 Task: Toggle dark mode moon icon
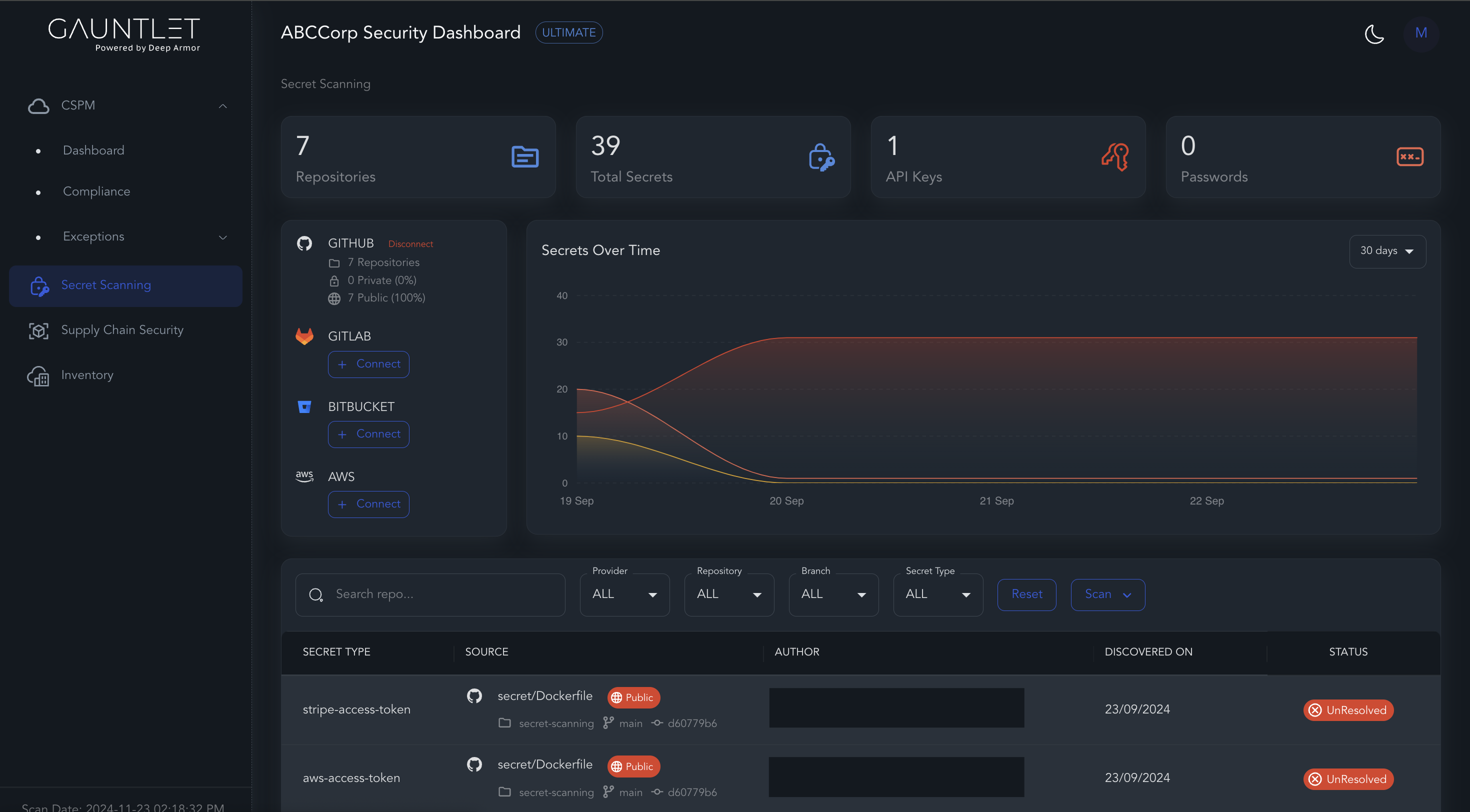click(x=1373, y=33)
